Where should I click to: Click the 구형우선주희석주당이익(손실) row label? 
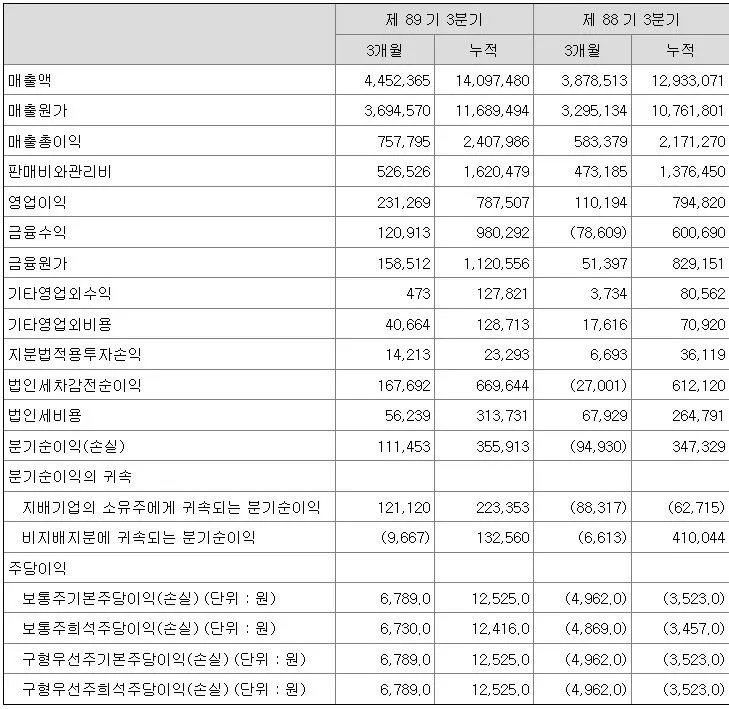164,689
